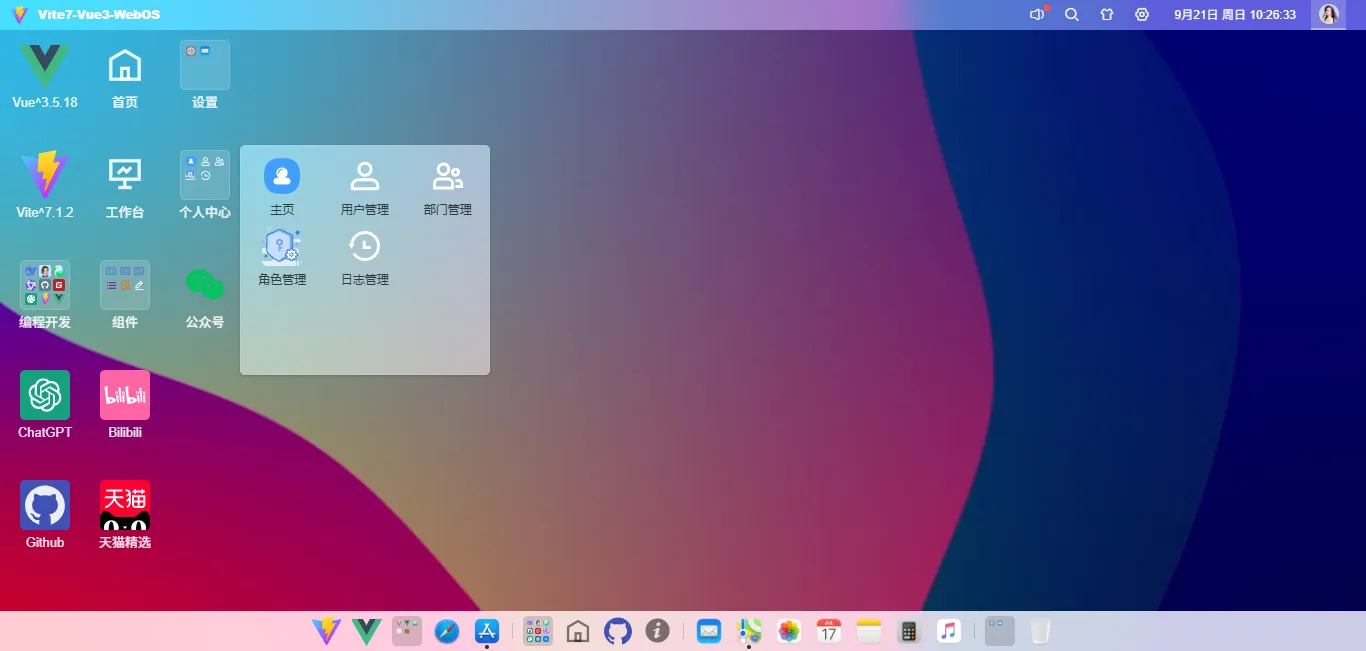The width and height of the screenshot is (1366, 651).
Task: Switch theme using the clothes icon
Action: (1106, 14)
